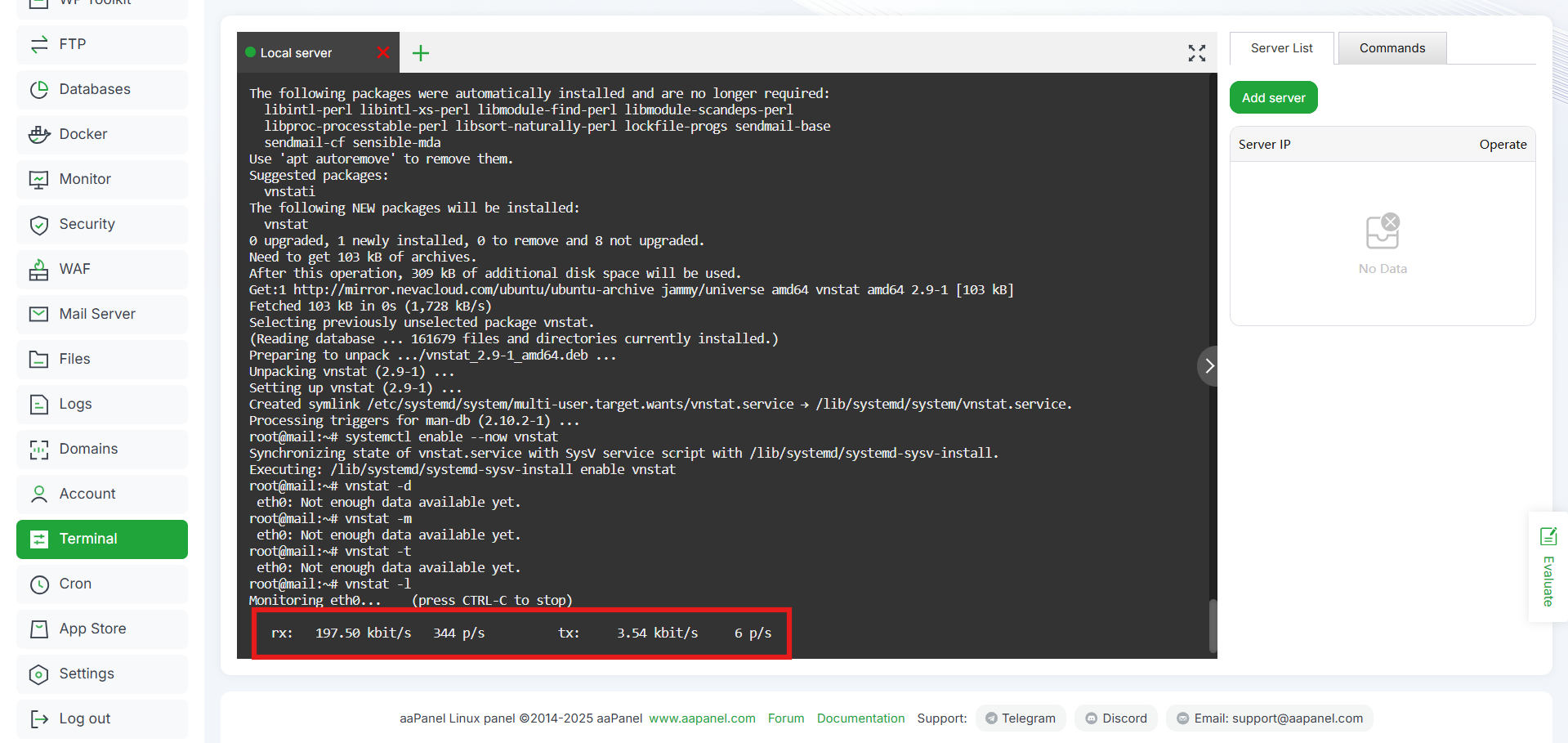Click the Evaluate side label
This screenshot has height=743, width=1568.
click(x=1548, y=581)
